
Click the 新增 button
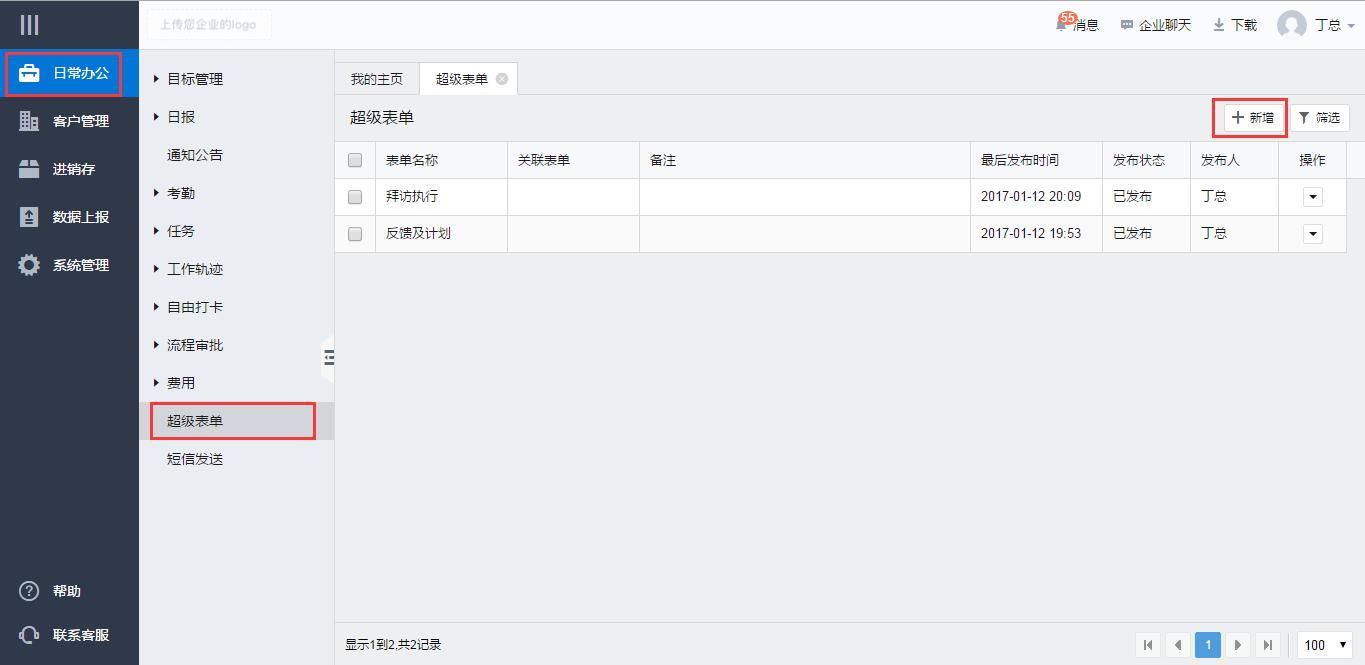pyautogui.click(x=1252, y=118)
